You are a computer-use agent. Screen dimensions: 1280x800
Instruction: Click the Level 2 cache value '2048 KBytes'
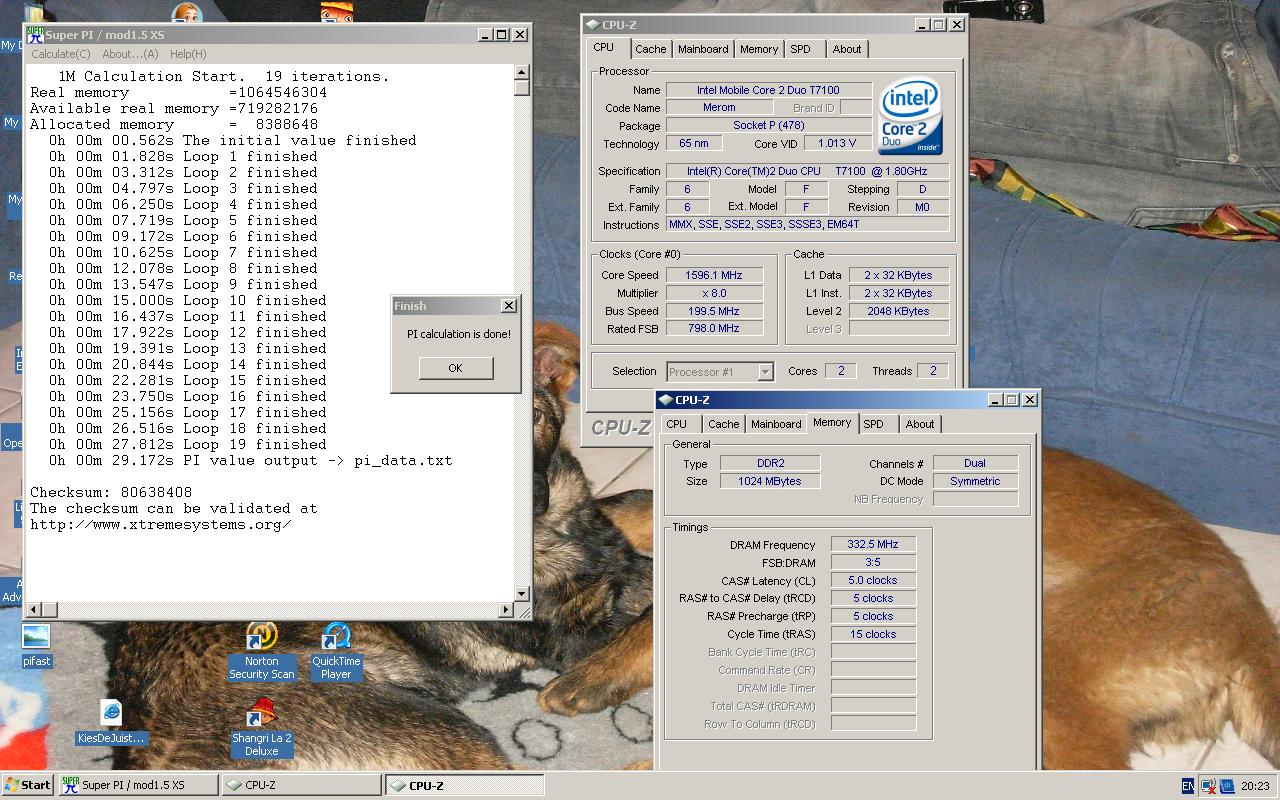(x=899, y=311)
